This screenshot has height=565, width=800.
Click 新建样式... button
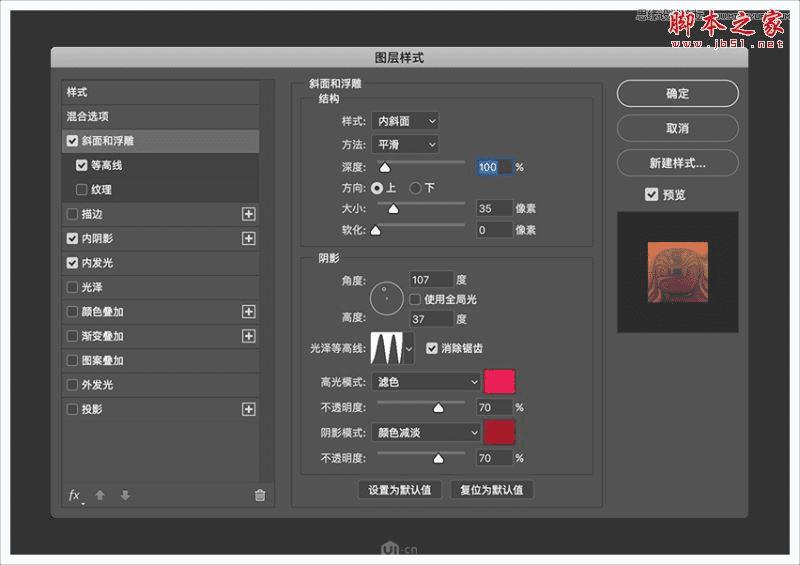click(x=678, y=163)
